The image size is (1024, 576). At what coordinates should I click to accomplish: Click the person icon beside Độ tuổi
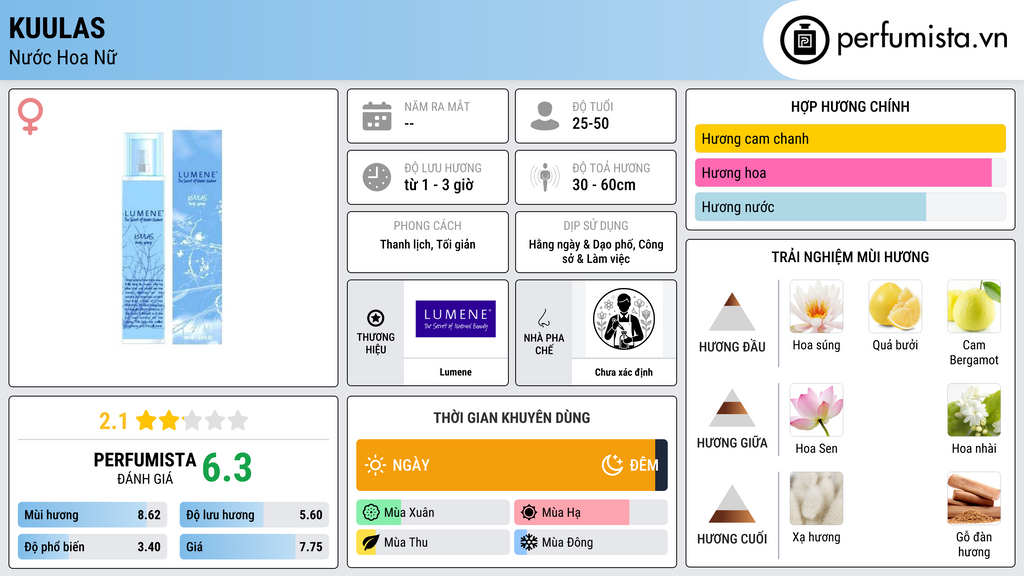(545, 116)
